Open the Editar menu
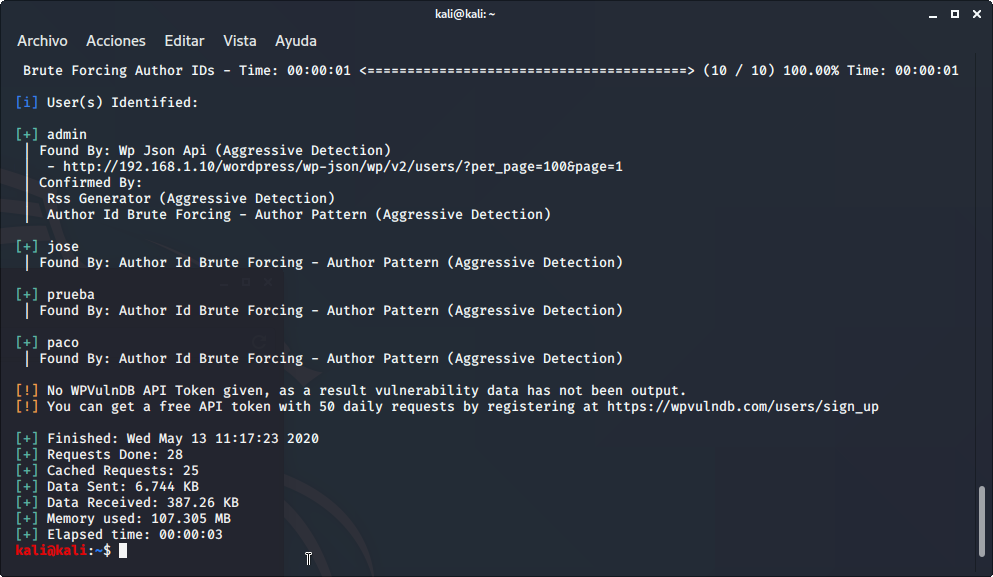 coord(184,41)
